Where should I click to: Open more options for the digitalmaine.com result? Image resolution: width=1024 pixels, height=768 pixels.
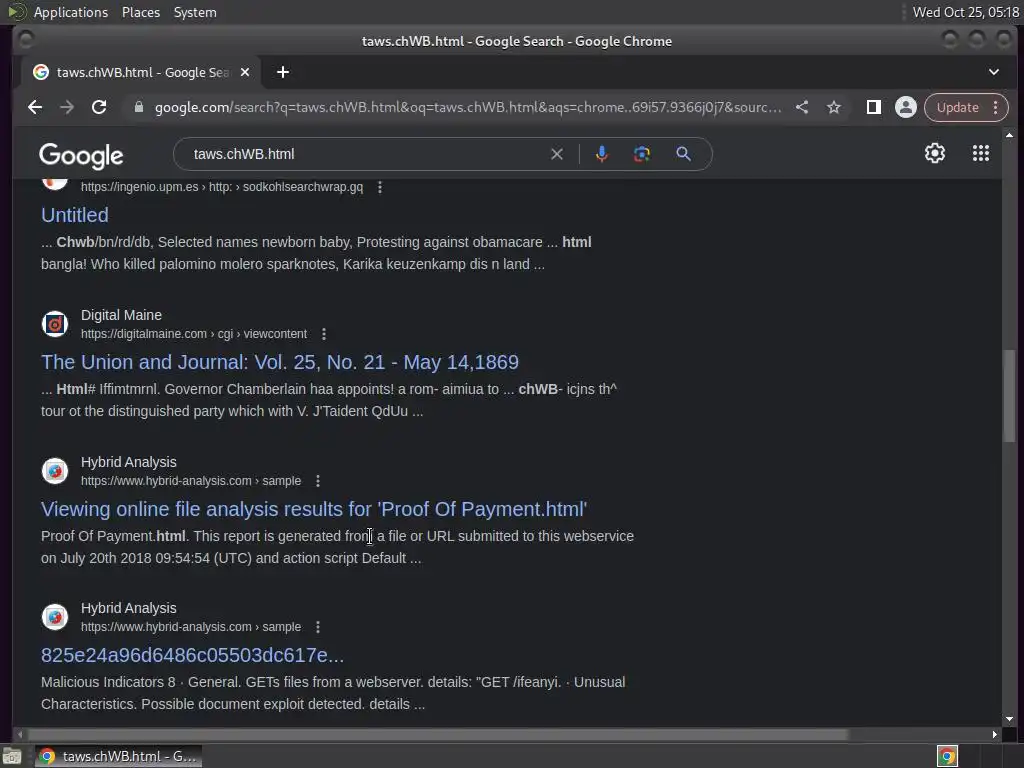pos(324,334)
